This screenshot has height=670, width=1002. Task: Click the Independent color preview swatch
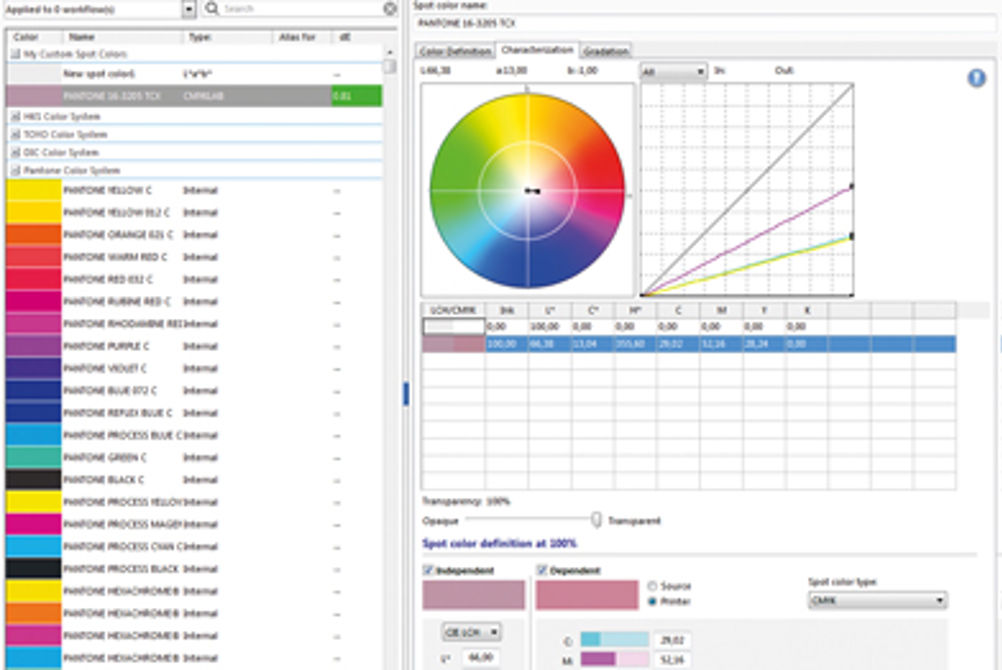(474, 595)
